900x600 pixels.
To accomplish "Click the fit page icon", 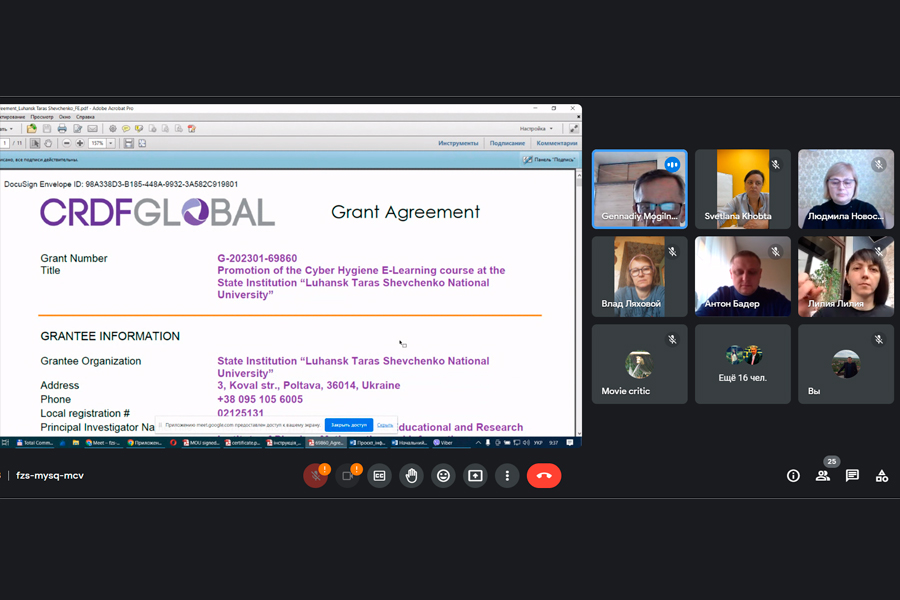I will pos(142,143).
